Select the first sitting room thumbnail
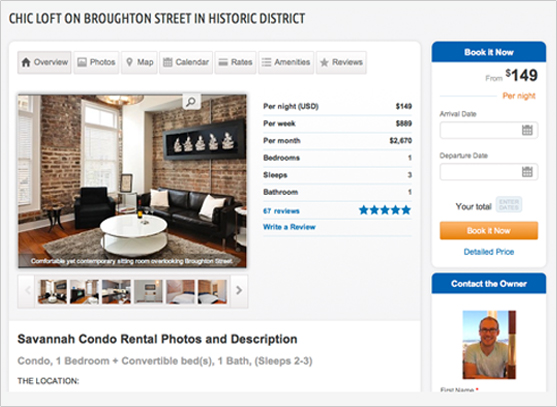Image resolution: width=557 pixels, height=407 pixels. 53,292
